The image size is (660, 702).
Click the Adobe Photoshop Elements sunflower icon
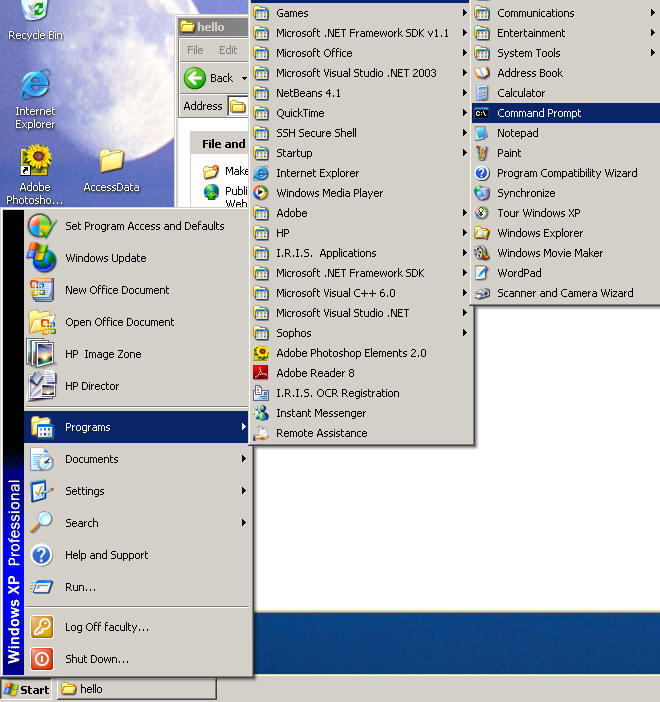(261, 353)
